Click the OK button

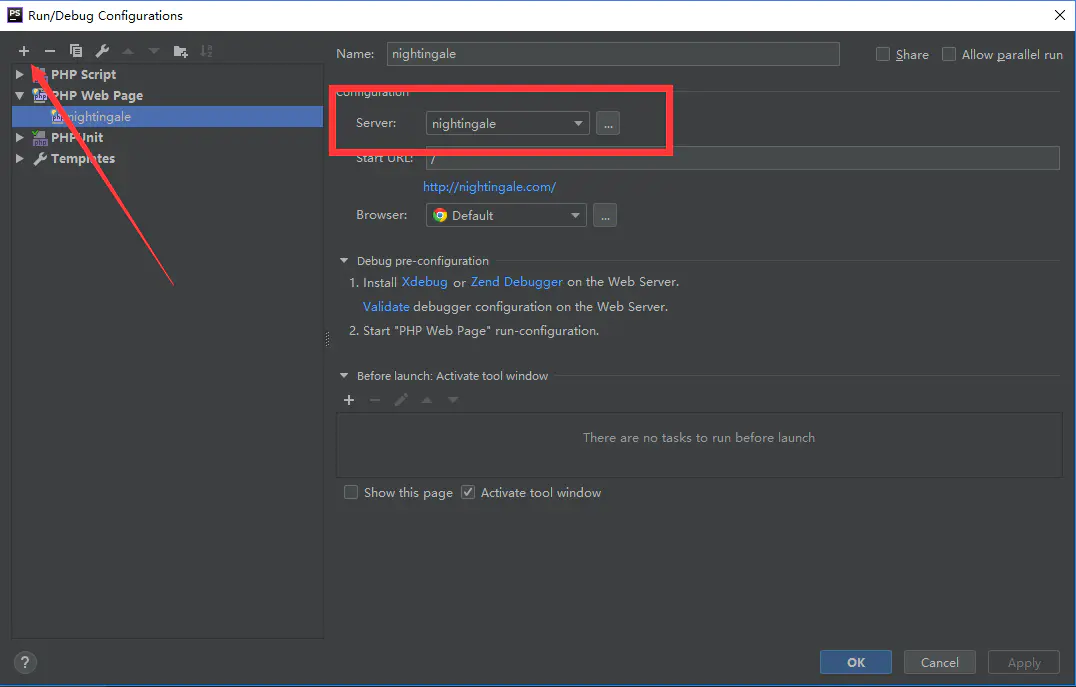856,662
